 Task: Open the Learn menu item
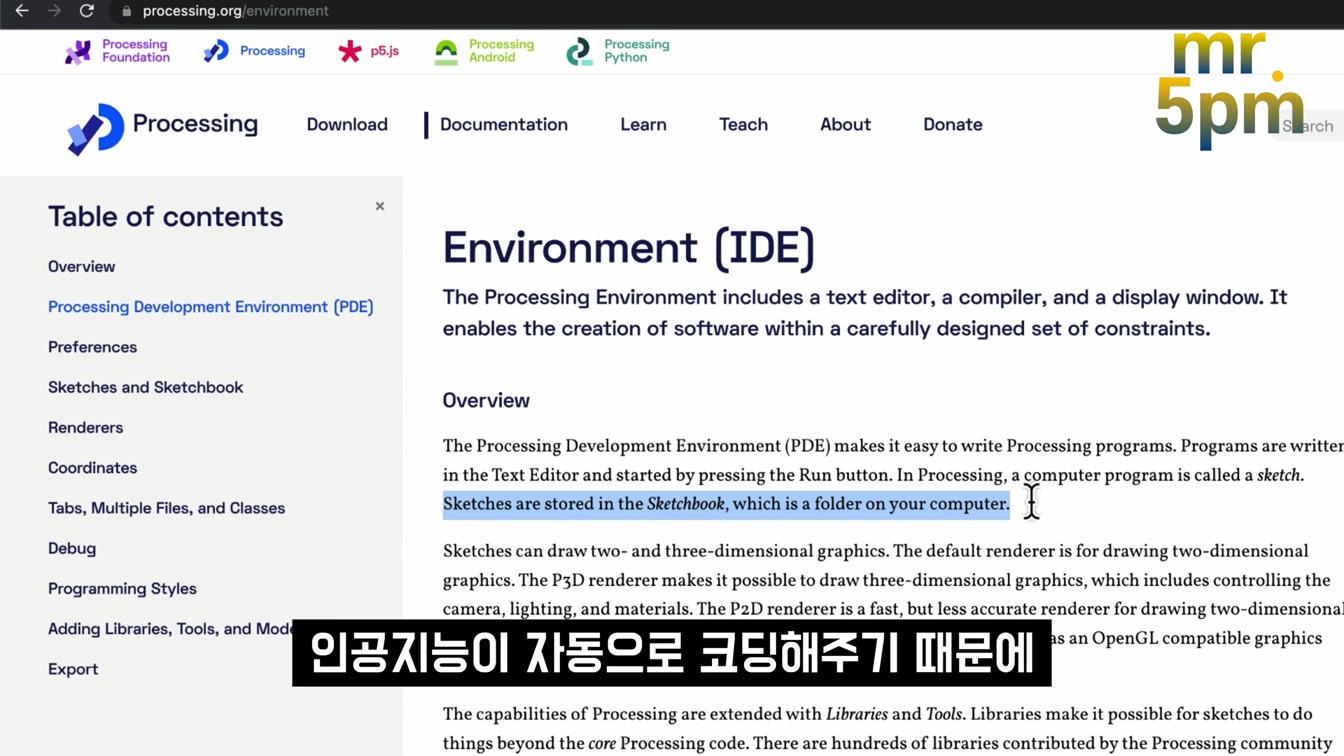click(x=643, y=124)
